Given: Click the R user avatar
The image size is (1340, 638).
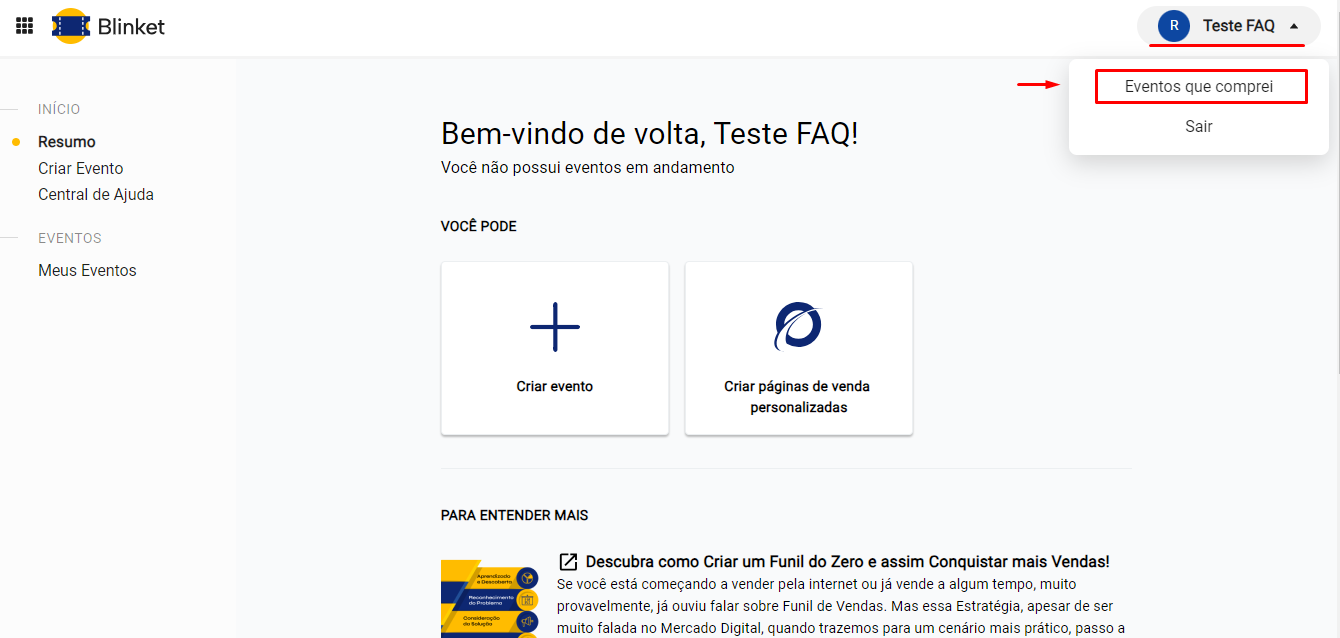Looking at the screenshot, I should click(1173, 26).
